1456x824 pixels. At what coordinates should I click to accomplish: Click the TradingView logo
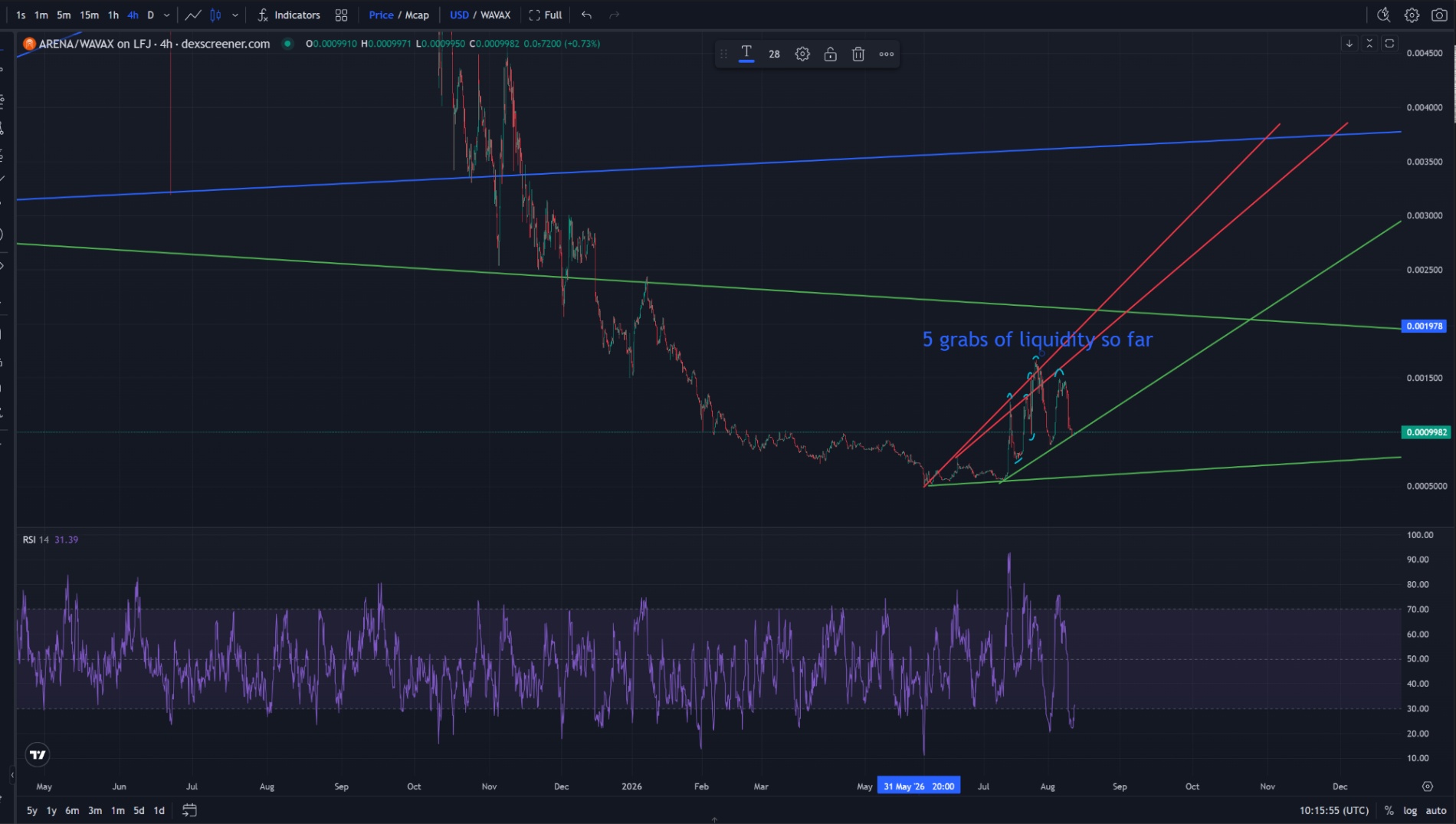coord(38,755)
